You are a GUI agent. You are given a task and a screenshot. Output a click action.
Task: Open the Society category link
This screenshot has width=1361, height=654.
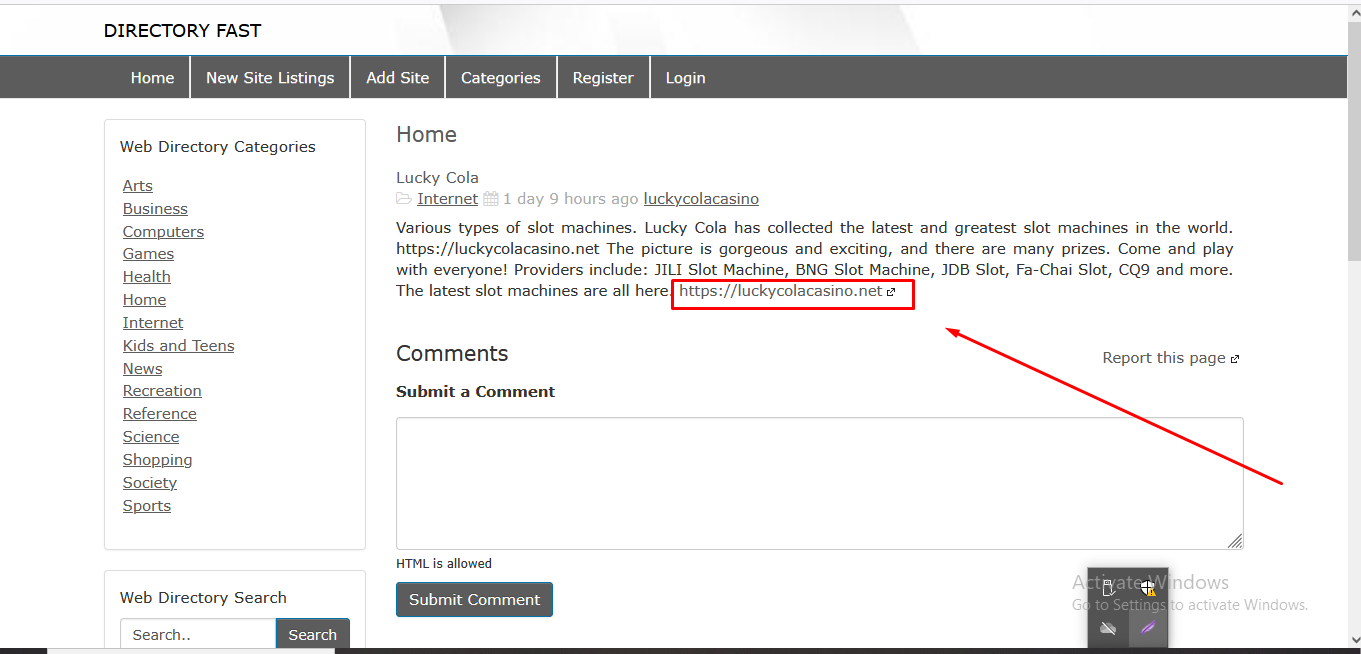[150, 483]
